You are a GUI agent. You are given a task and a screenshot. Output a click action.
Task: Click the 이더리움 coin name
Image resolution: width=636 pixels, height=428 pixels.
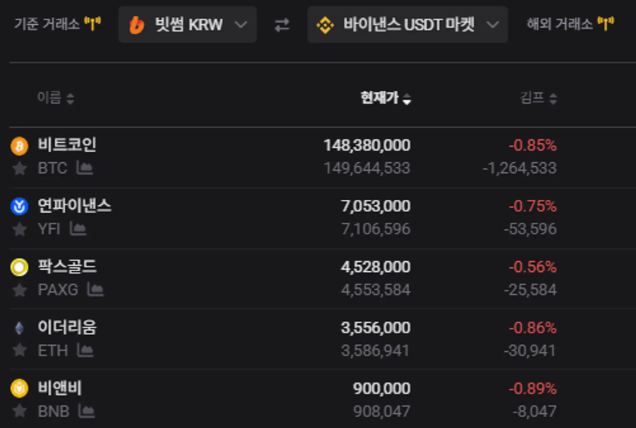coord(67,327)
